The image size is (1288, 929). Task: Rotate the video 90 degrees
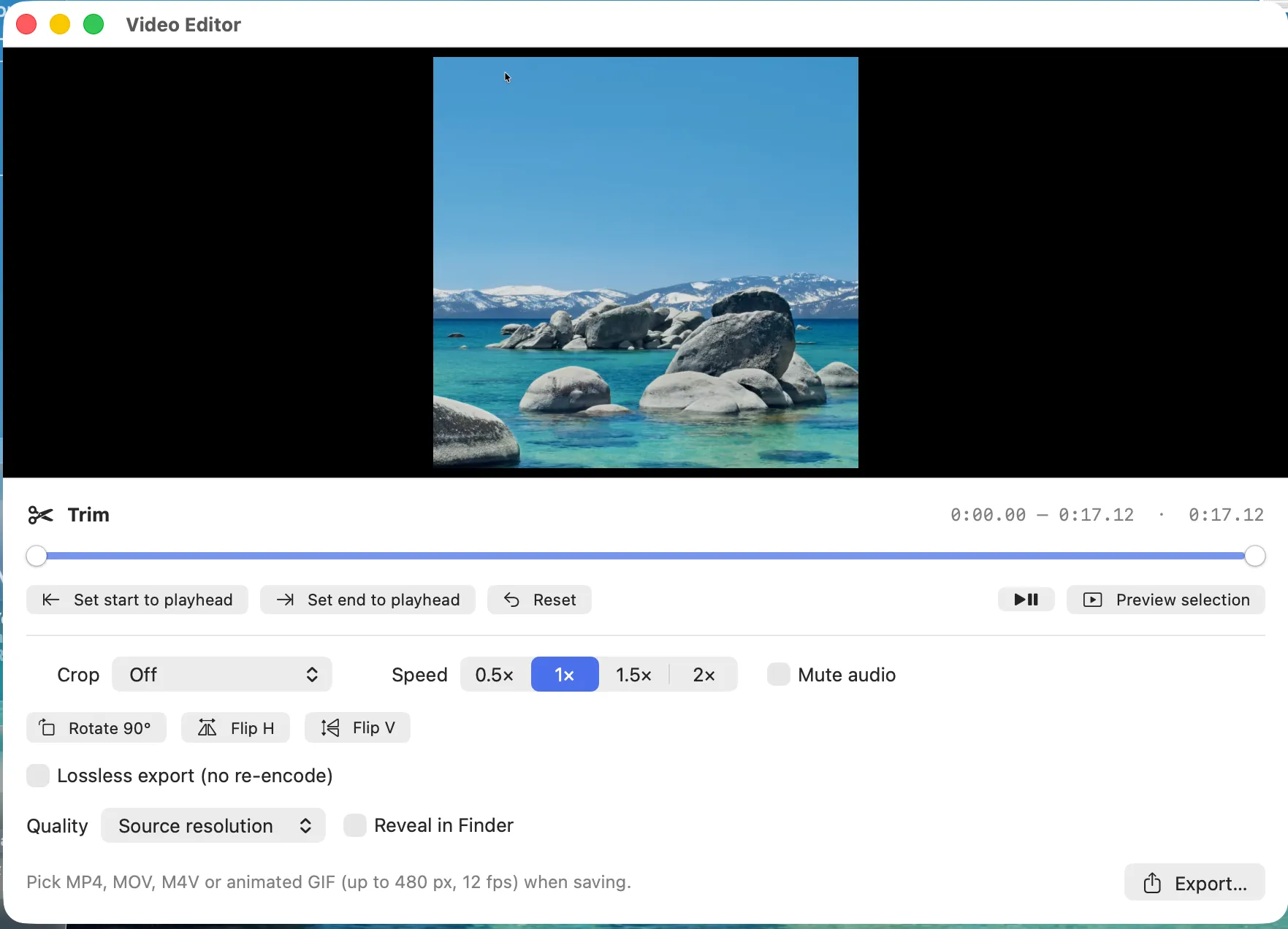(x=96, y=727)
